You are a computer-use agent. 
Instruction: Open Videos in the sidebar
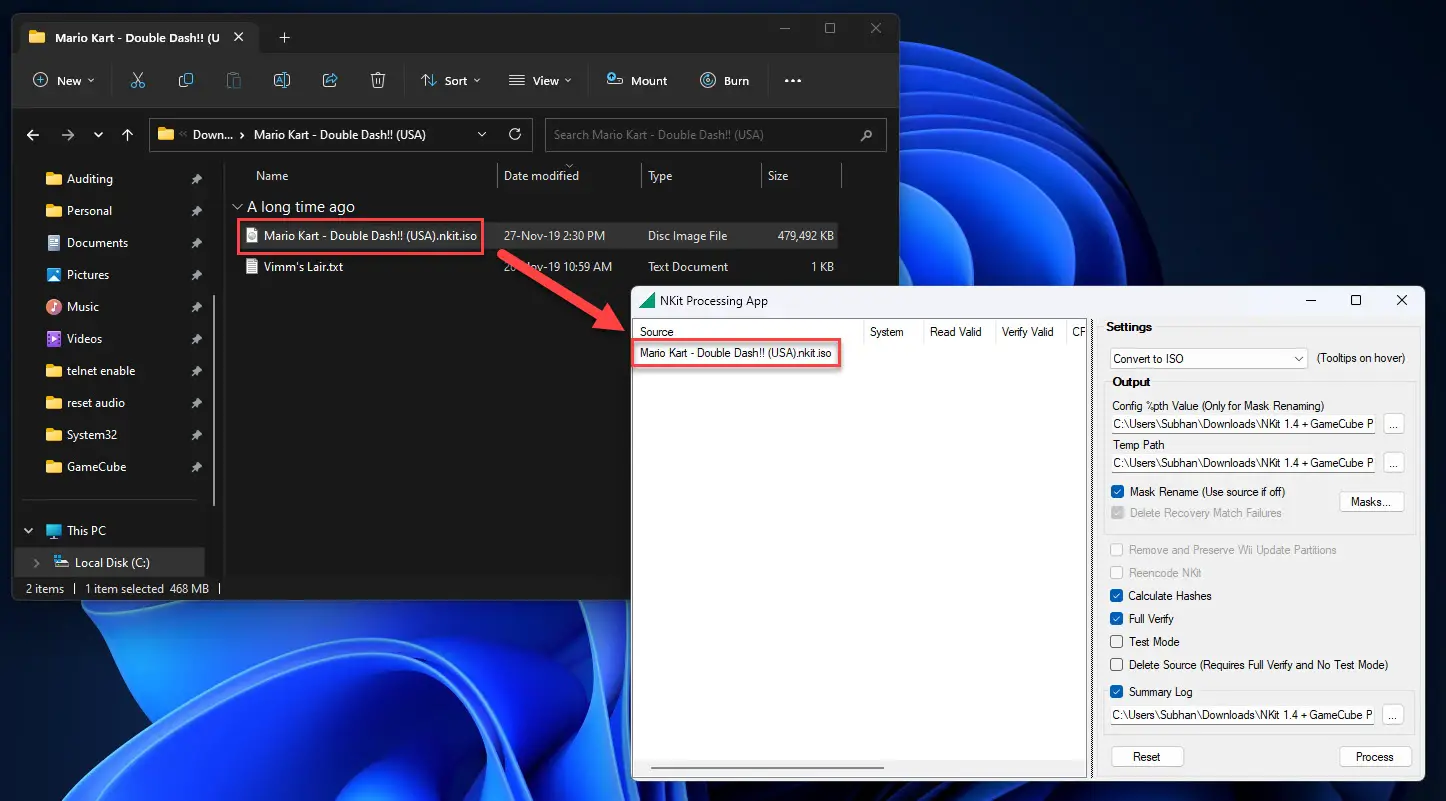pos(84,339)
